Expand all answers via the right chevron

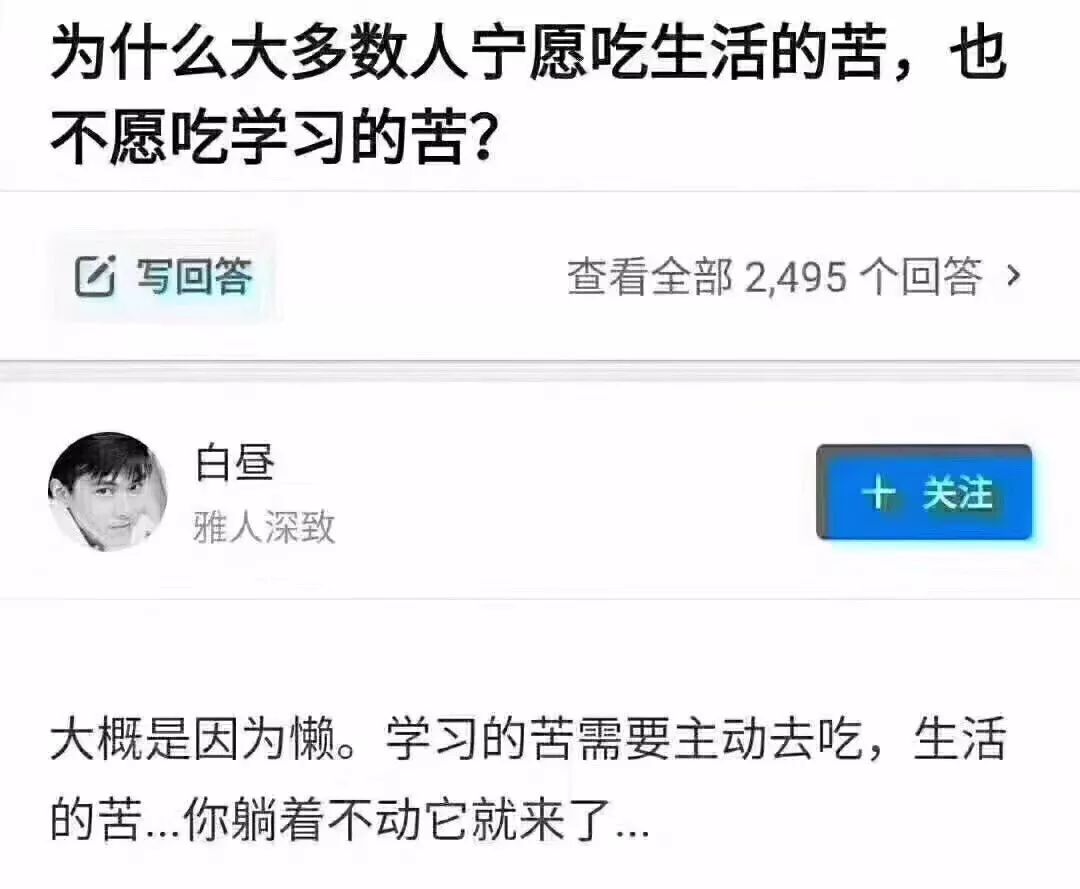pos(1012,276)
